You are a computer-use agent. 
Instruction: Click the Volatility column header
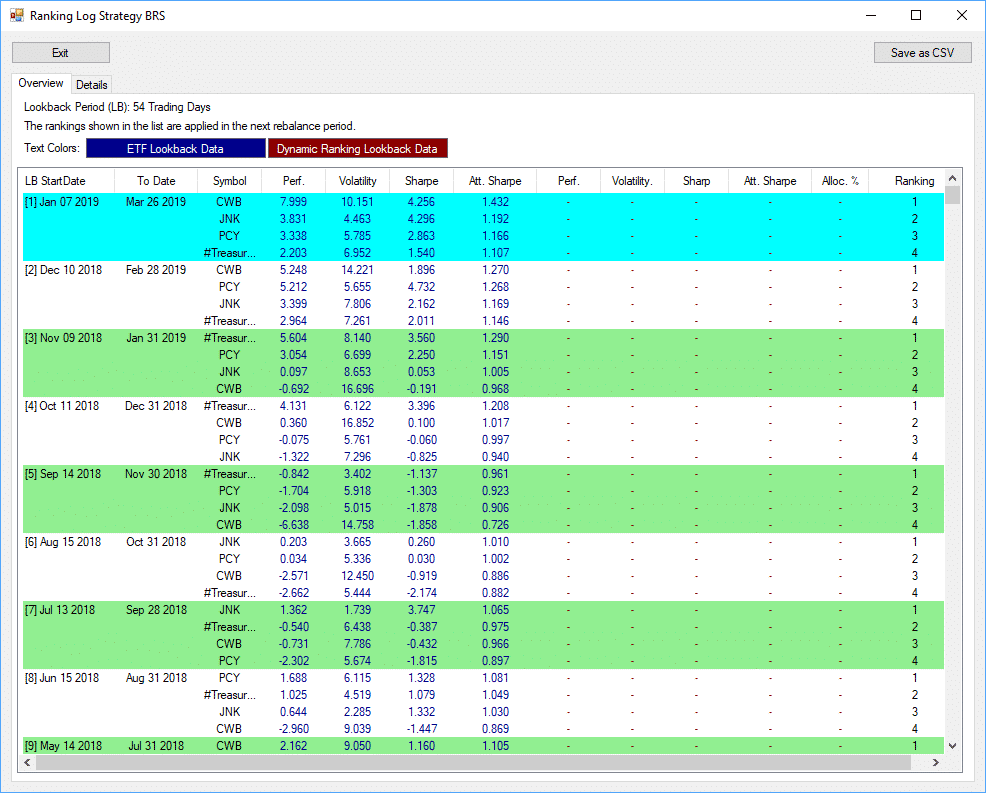(x=357, y=180)
